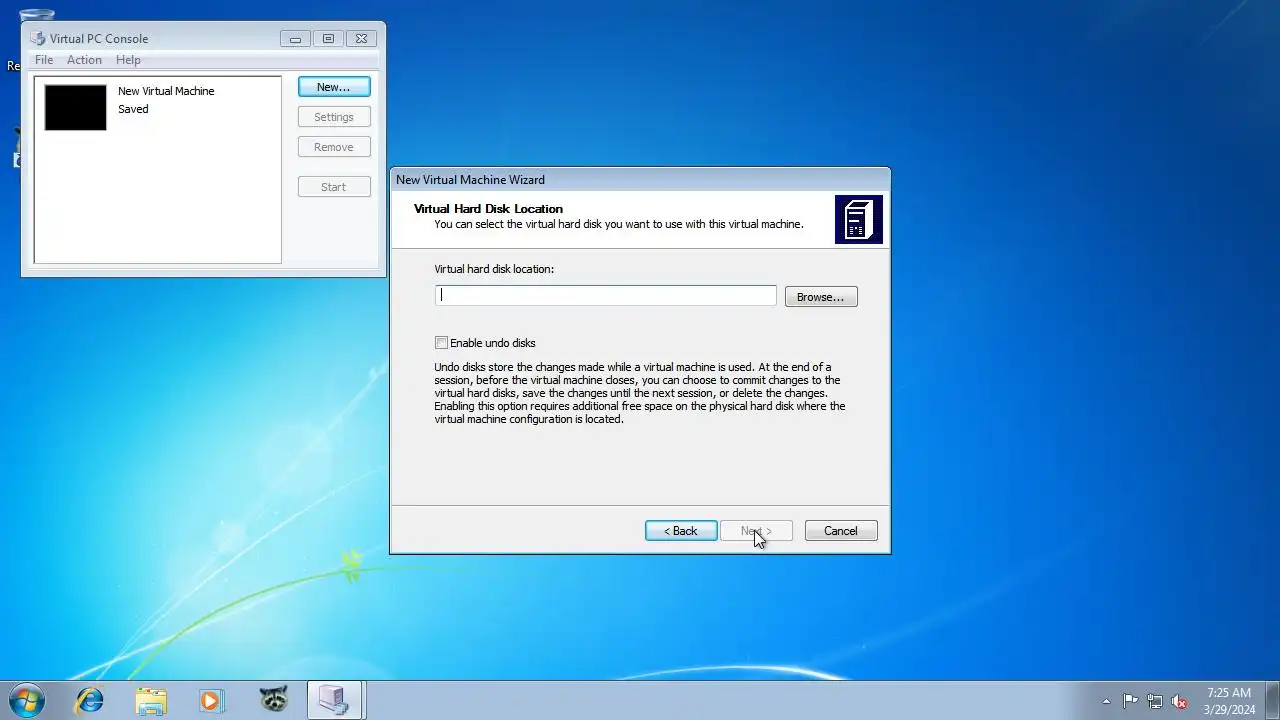This screenshot has height=720, width=1280.
Task: Open Windows Explorer folder icon in taskbar
Action: tap(151, 700)
